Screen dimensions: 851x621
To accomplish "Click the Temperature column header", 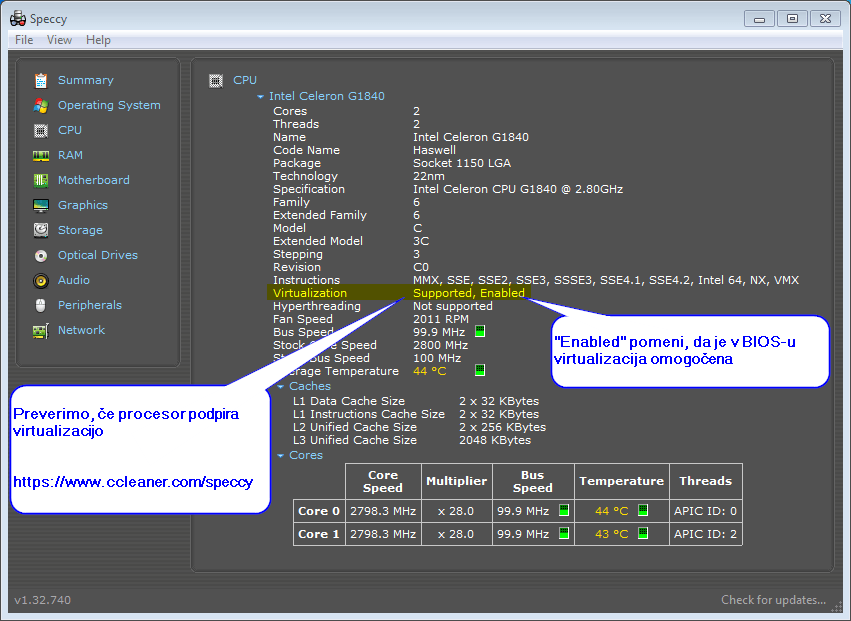I will [x=621, y=481].
